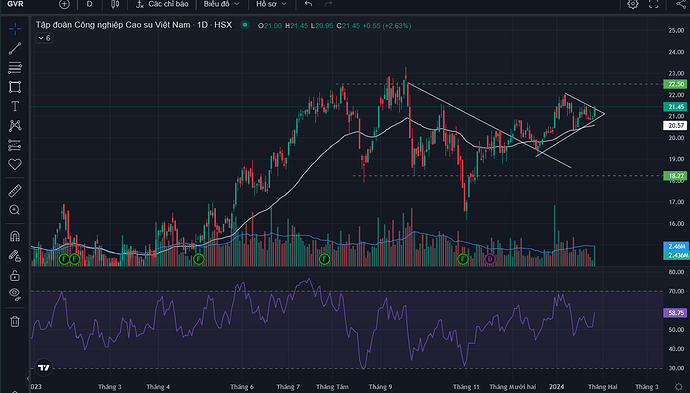
Task: Click the TradingView logo on chart
Action: click(44, 367)
